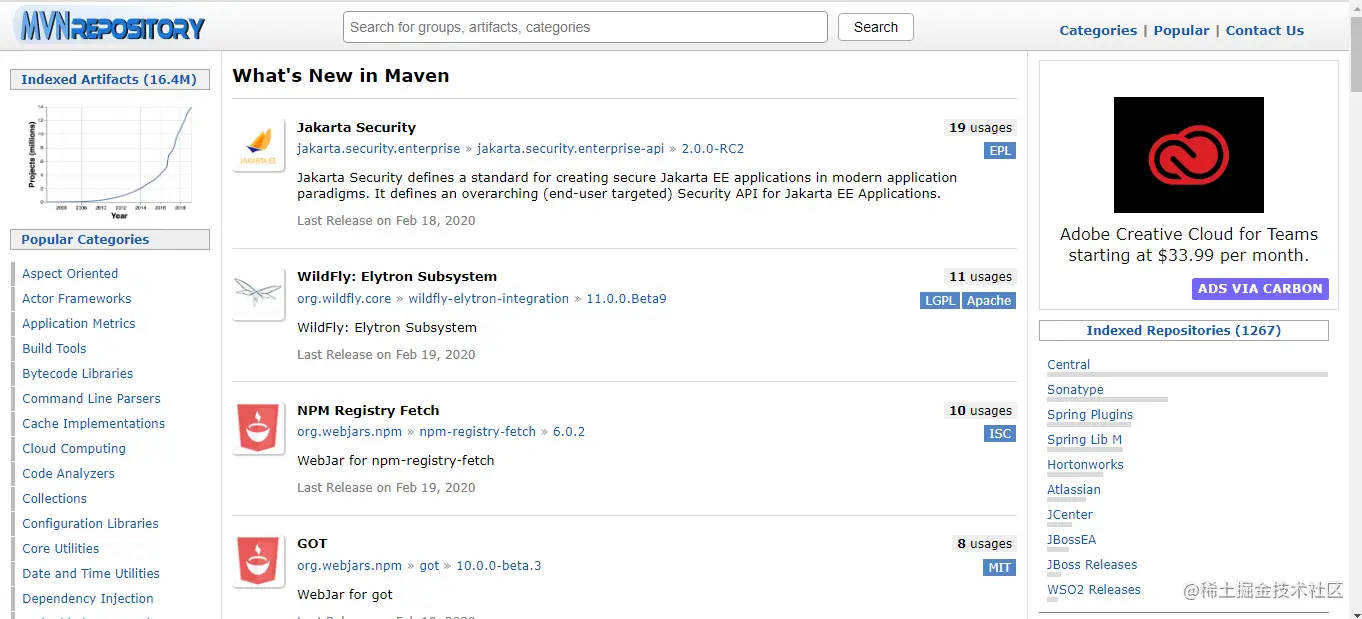This screenshot has height=619, width=1362.
Task: Open the WildFly dragonfly artifact icon
Action: pyautogui.click(x=259, y=295)
